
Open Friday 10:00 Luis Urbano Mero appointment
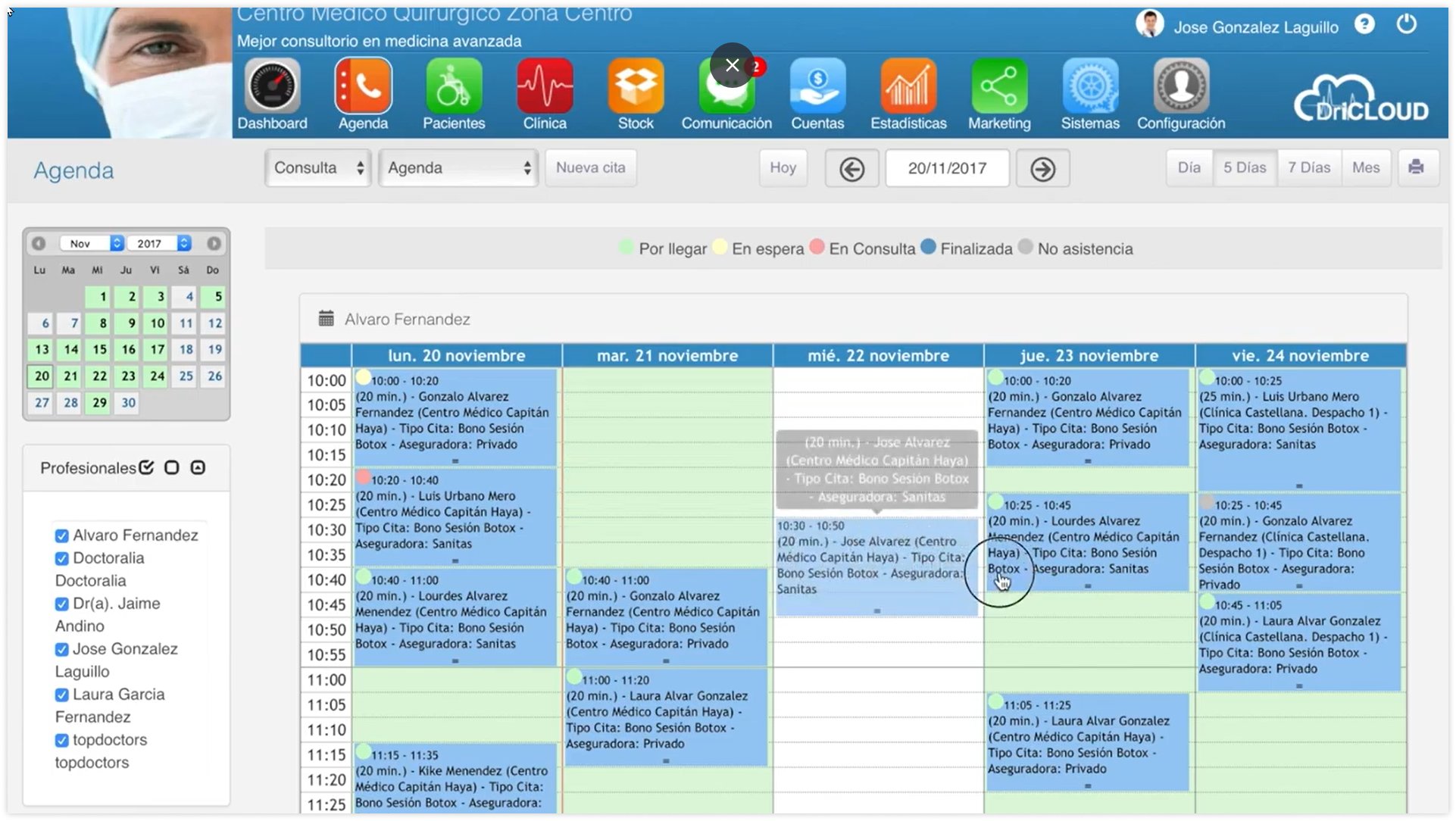pyautogui.click(x=1298, y=429)
